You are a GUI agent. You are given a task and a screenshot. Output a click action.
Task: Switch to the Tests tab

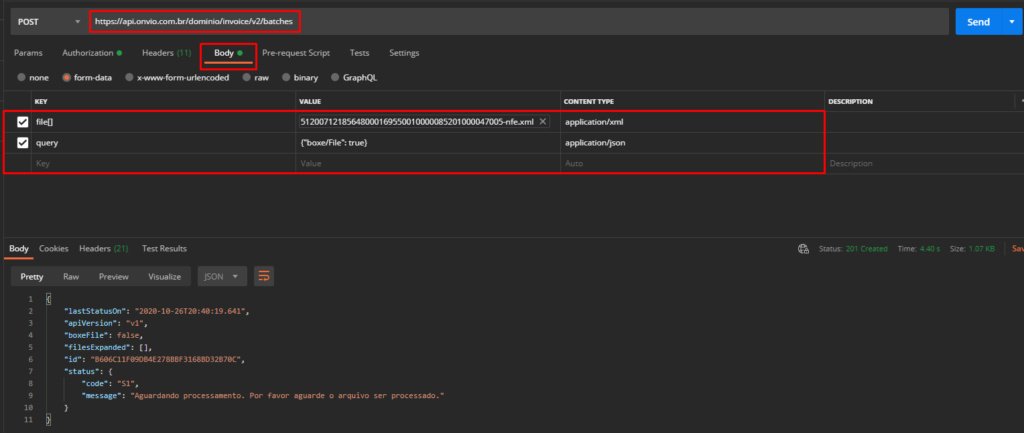pyautogui.click(x=359, y=53)
